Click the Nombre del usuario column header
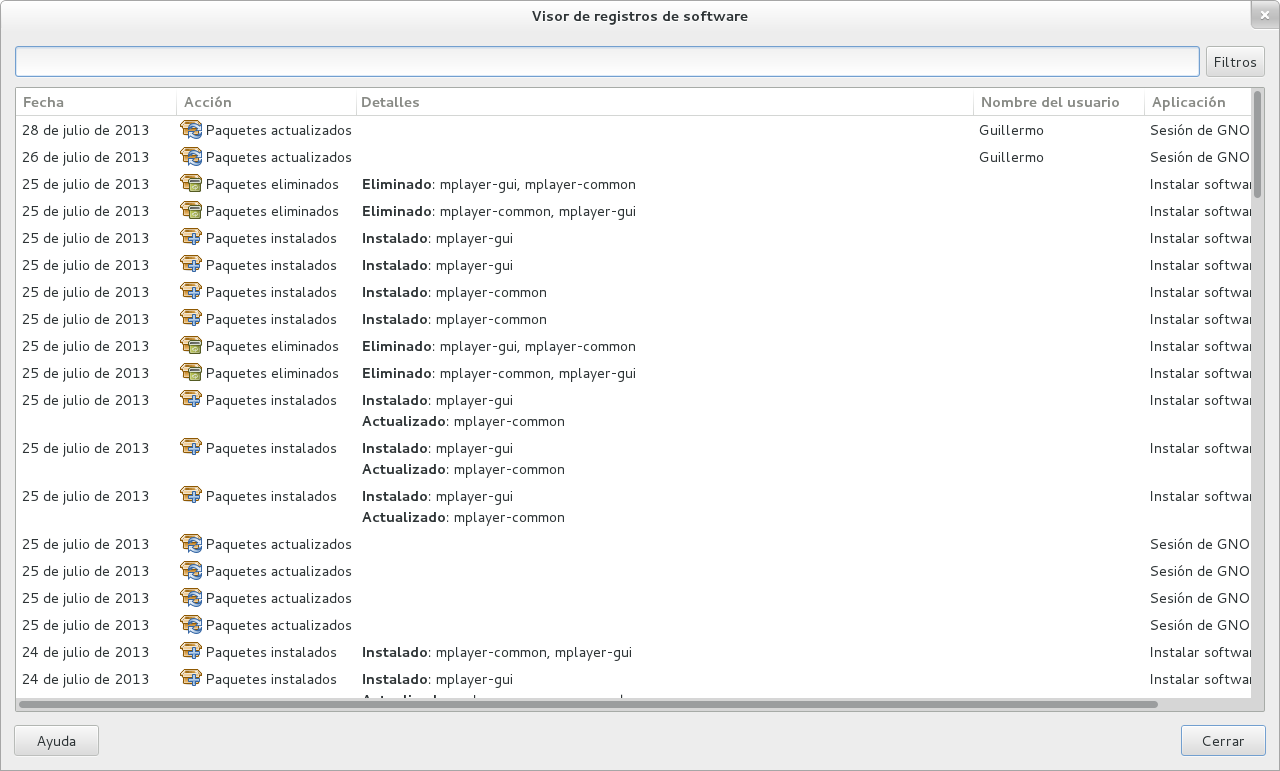The height and width of the screenshot is (771, 1280). (x=1059, y=102)
